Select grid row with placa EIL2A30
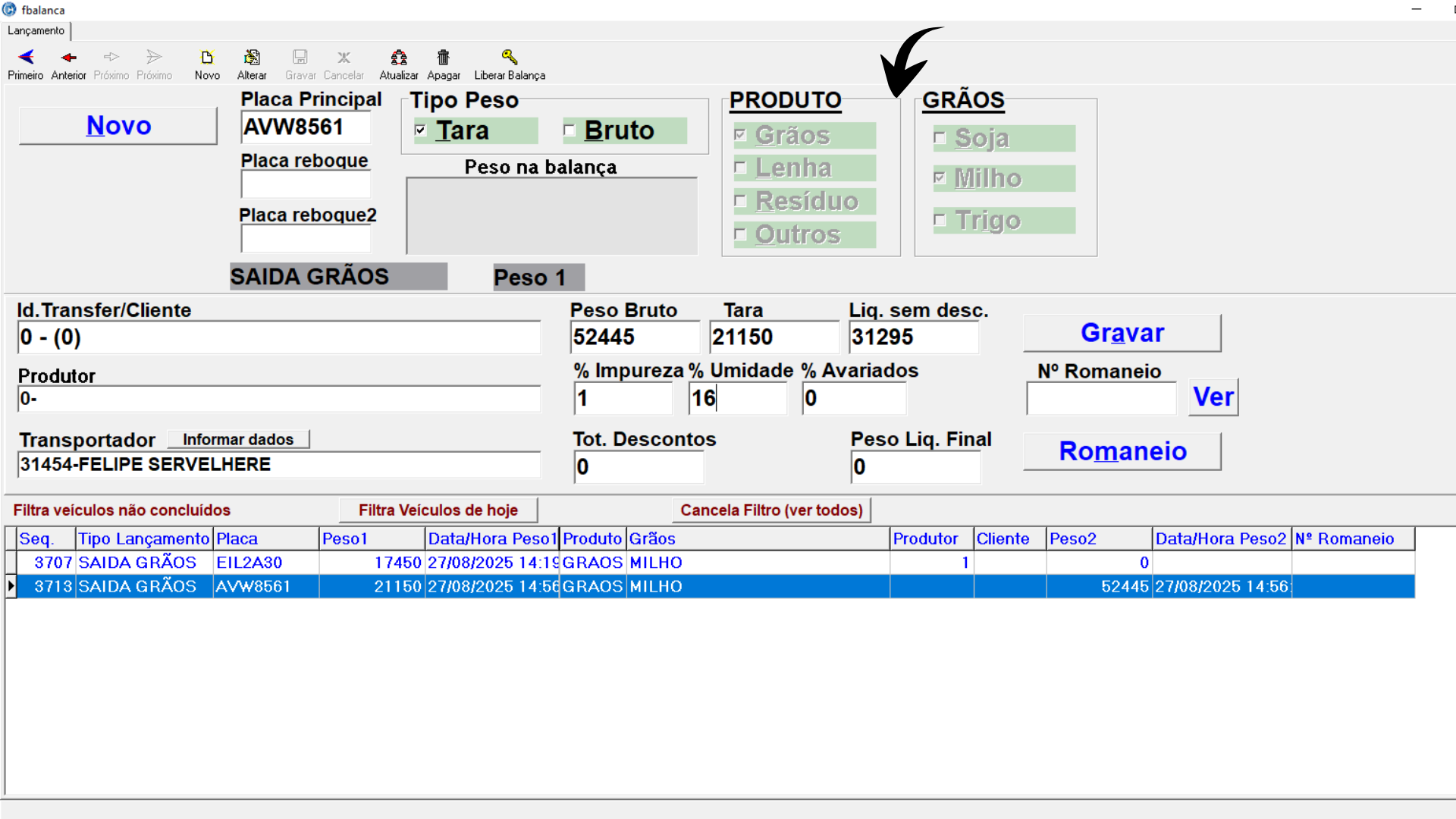The height and width of the screenshot is (819, 1456). [249, 563]
